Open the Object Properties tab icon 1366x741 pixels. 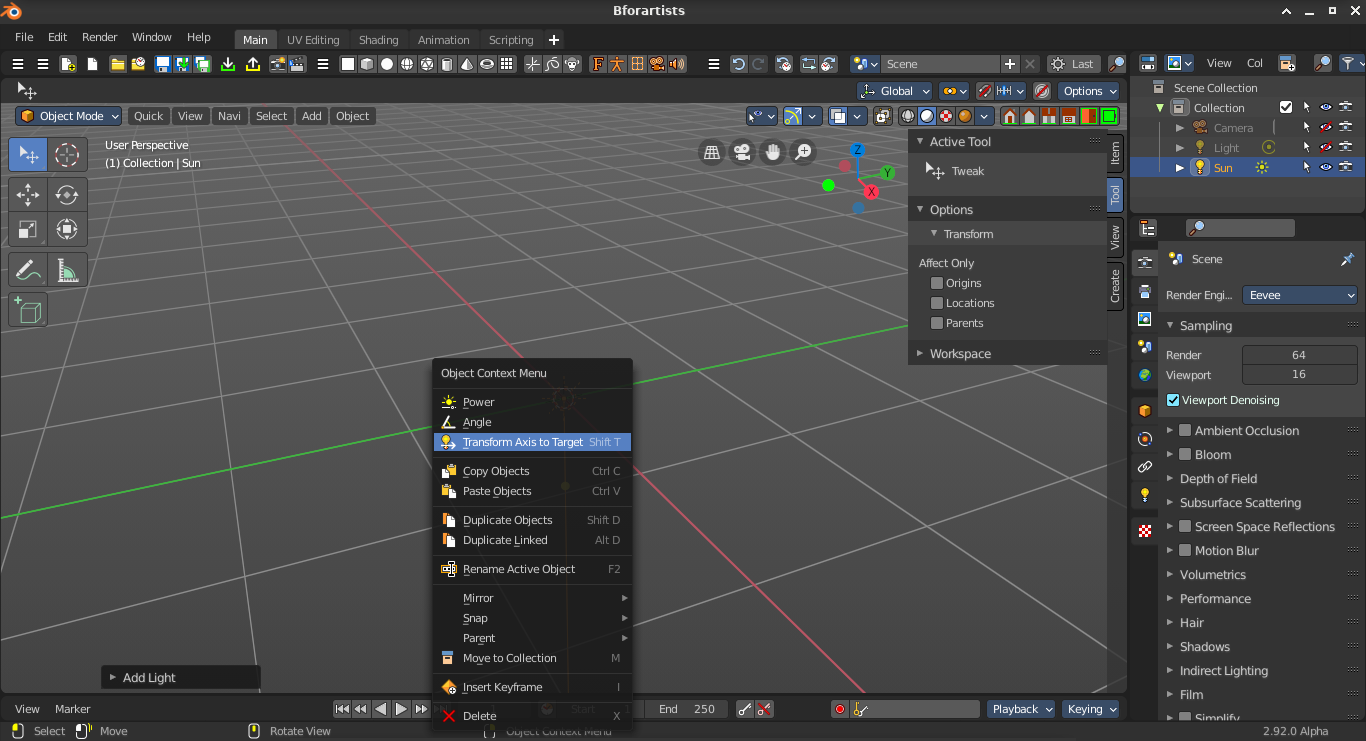pyautogui.click(x=1145, y=411)
